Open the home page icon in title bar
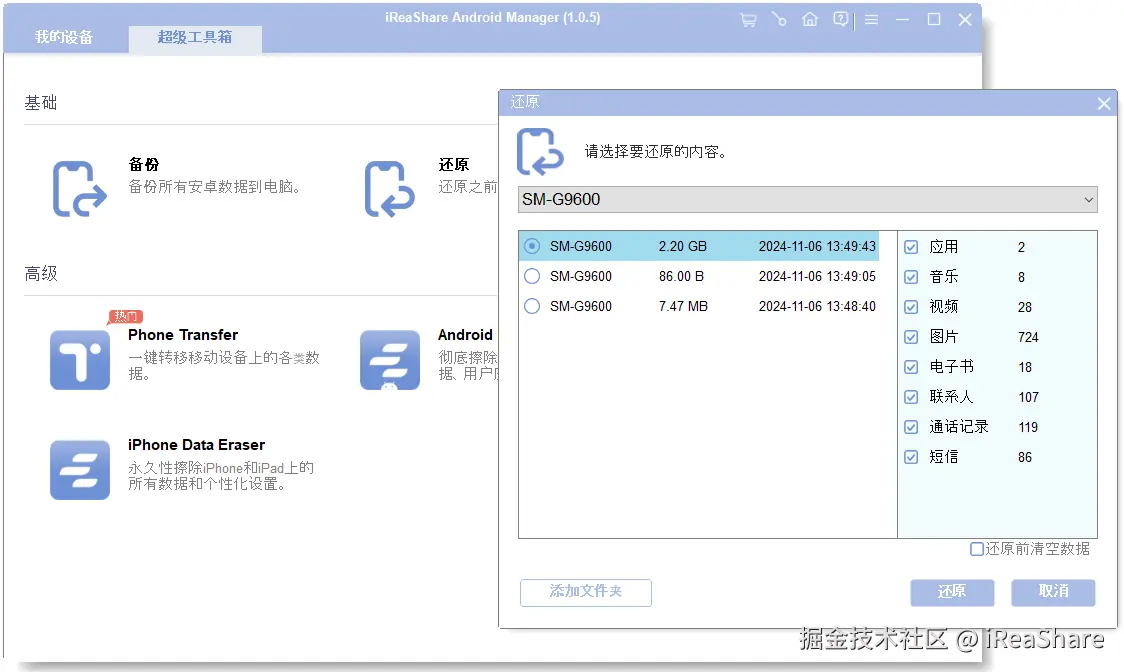The height and width of the screenshot is (672, 1124). pos(810,18)
